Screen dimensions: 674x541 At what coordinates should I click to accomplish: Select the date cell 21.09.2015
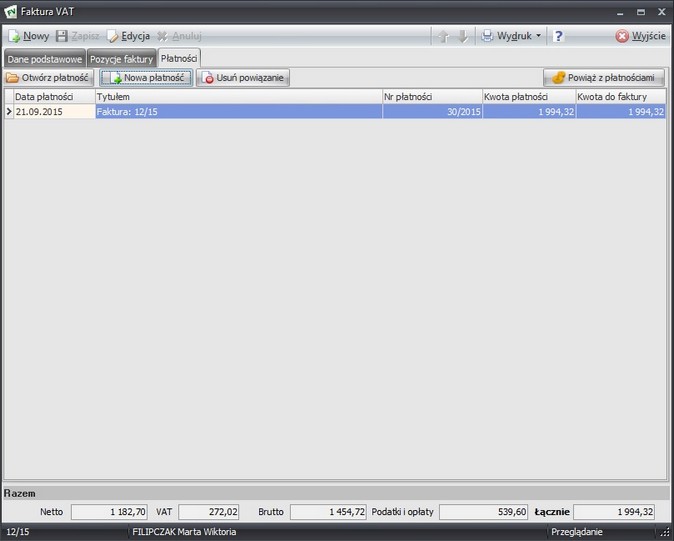pyautogui.click(x=54, y=112)
